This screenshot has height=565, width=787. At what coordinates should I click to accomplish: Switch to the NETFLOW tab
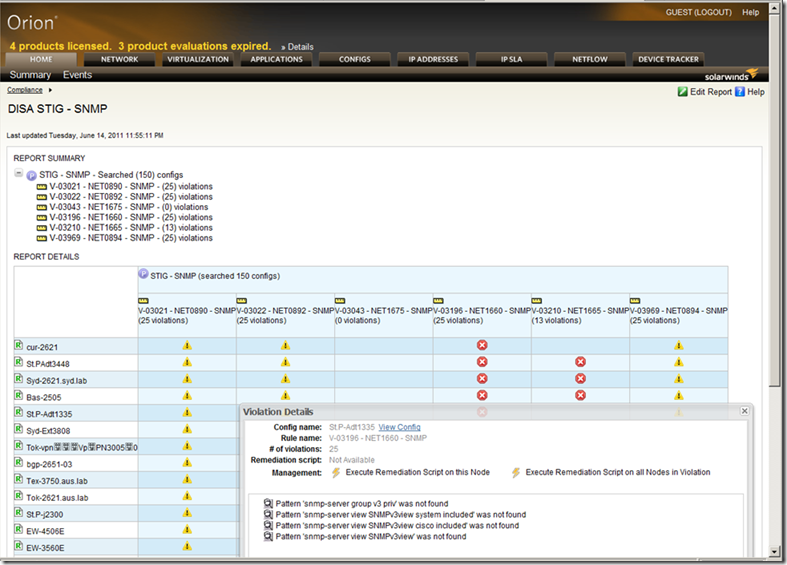[590, 59]
